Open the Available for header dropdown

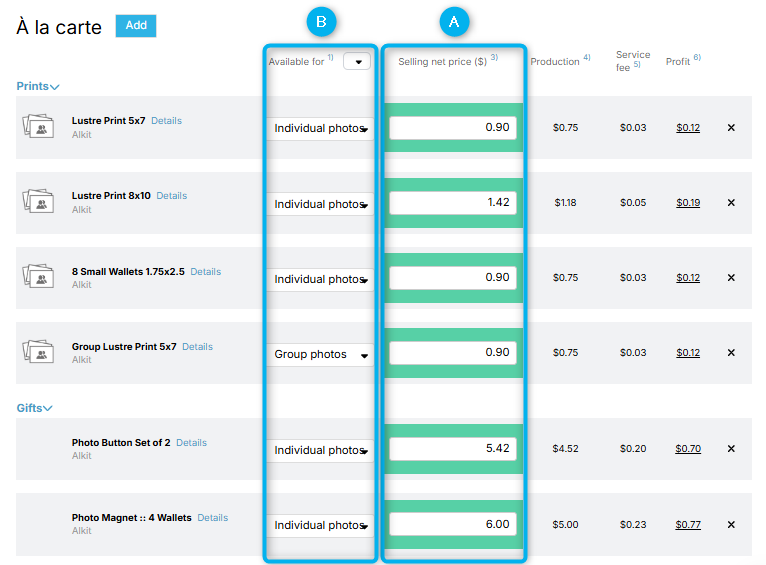[x=357, y=62]
